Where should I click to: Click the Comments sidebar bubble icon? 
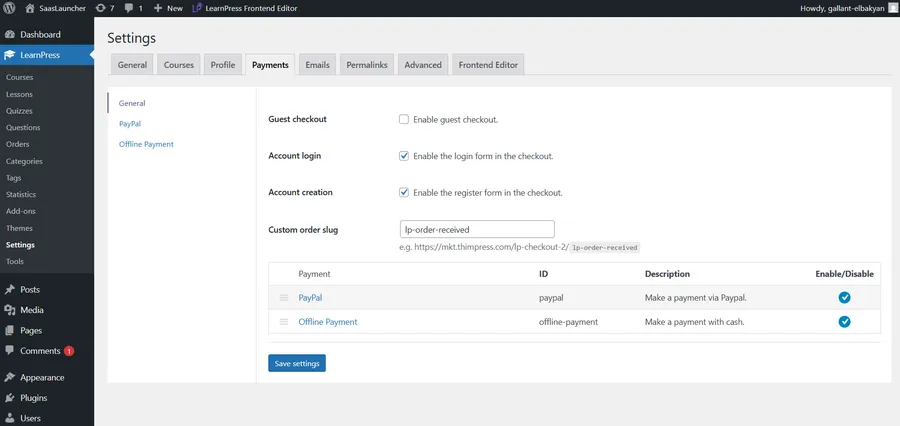[10, 351]
